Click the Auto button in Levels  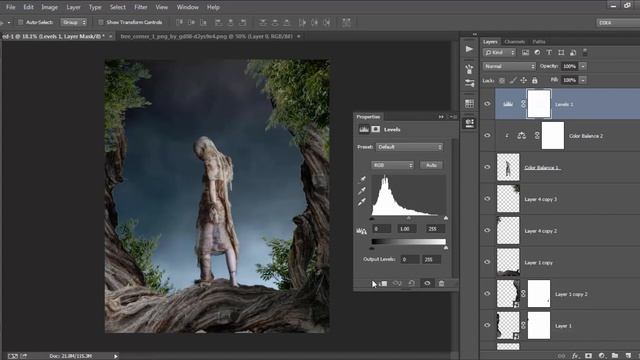(431, 165)
